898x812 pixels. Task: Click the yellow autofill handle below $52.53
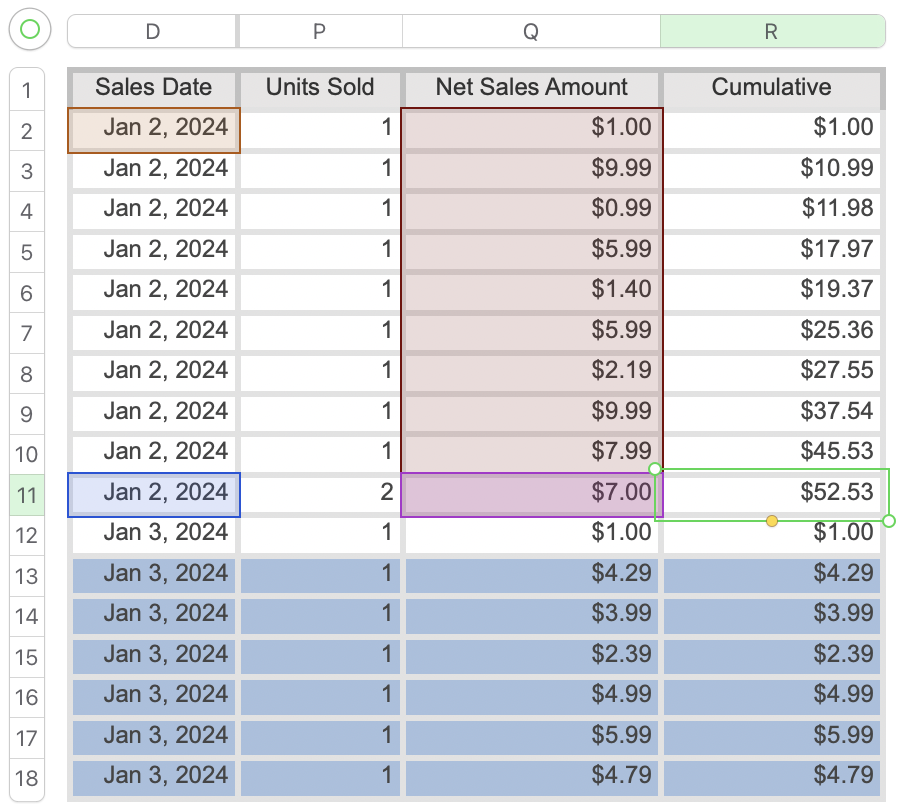click(772, 521)
